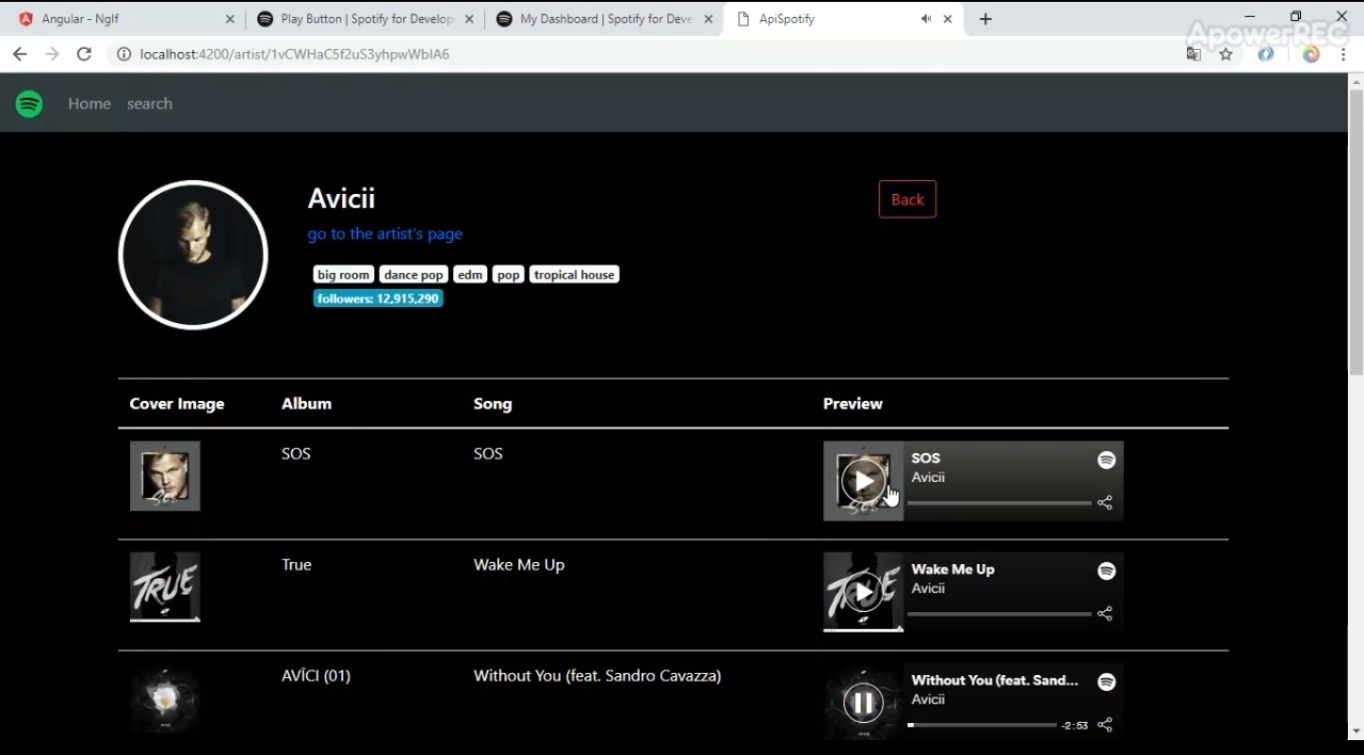Open the Spotify icon on the SOS preview player
The height and width of the screenshot is (755, 1364).
click(1106, 460)
